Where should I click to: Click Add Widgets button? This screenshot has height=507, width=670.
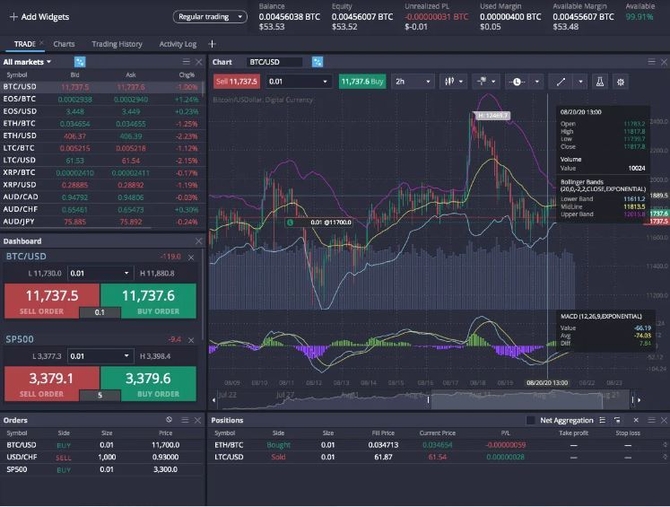[39, 16]
